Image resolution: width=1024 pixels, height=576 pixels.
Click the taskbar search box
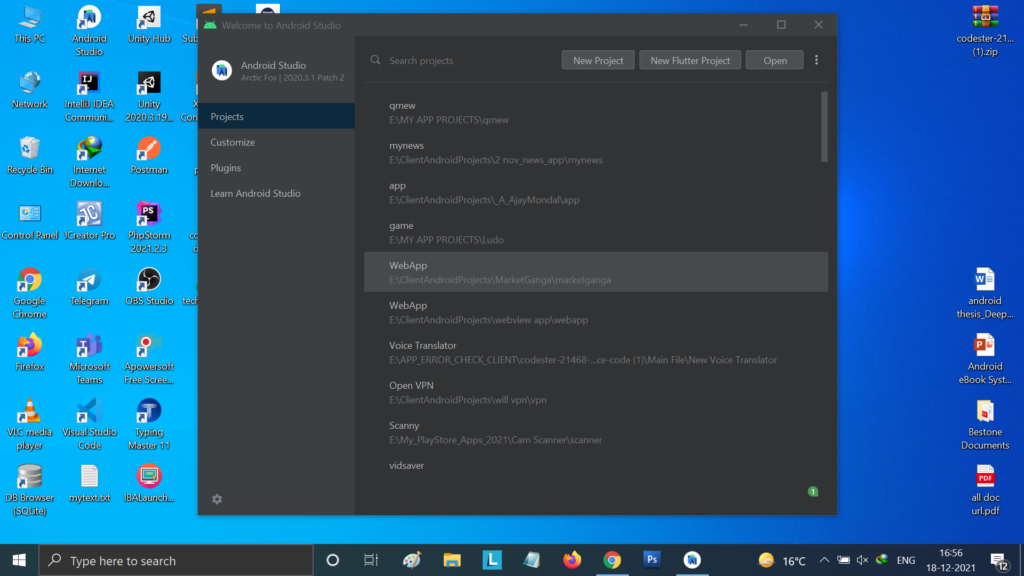(x=176, y=560)
